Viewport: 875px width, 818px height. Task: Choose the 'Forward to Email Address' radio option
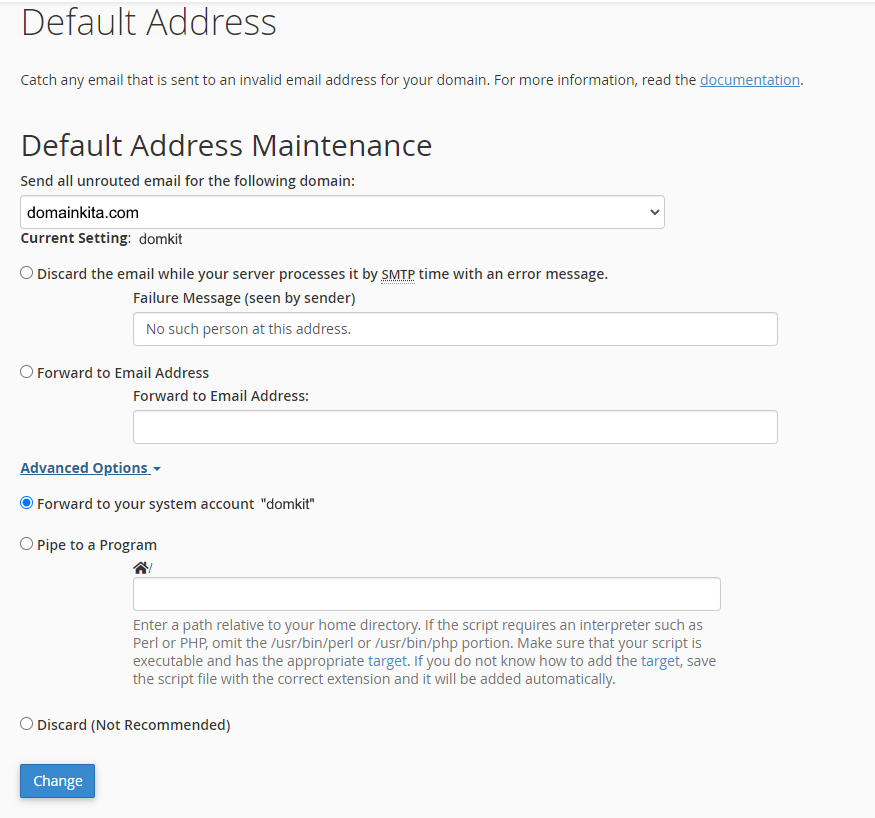27,372
